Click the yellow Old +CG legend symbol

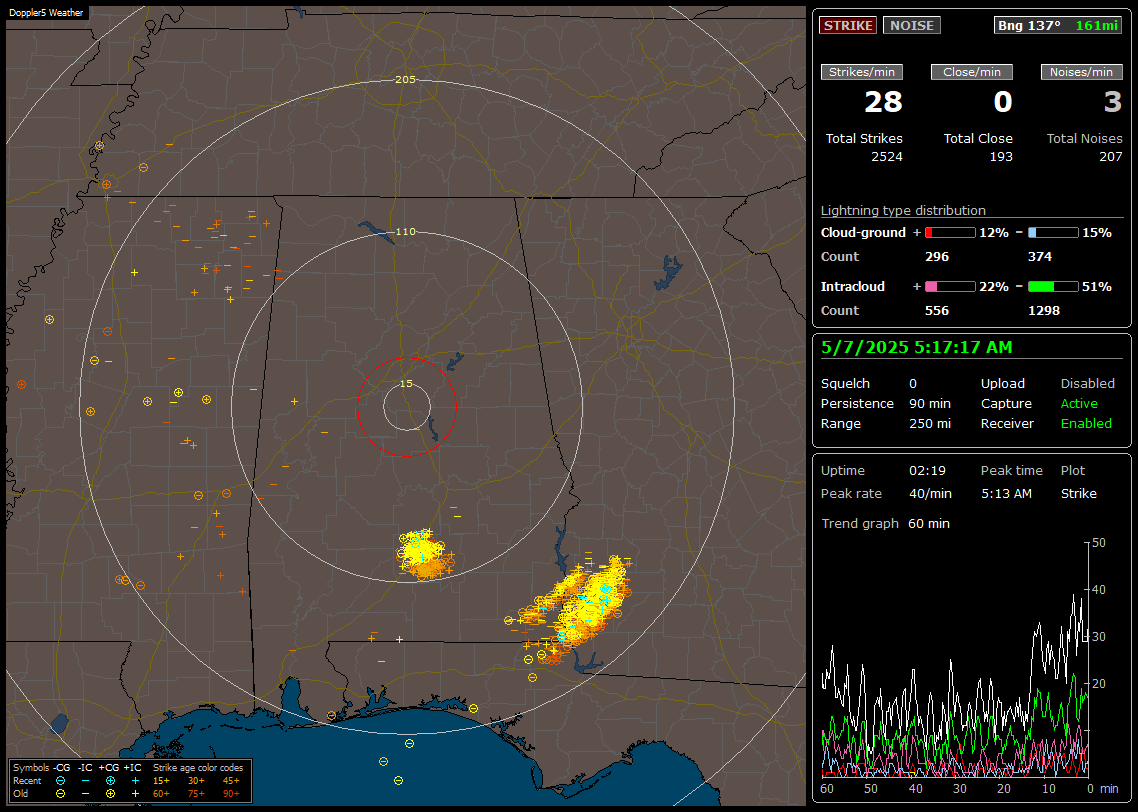click(110, 794)
